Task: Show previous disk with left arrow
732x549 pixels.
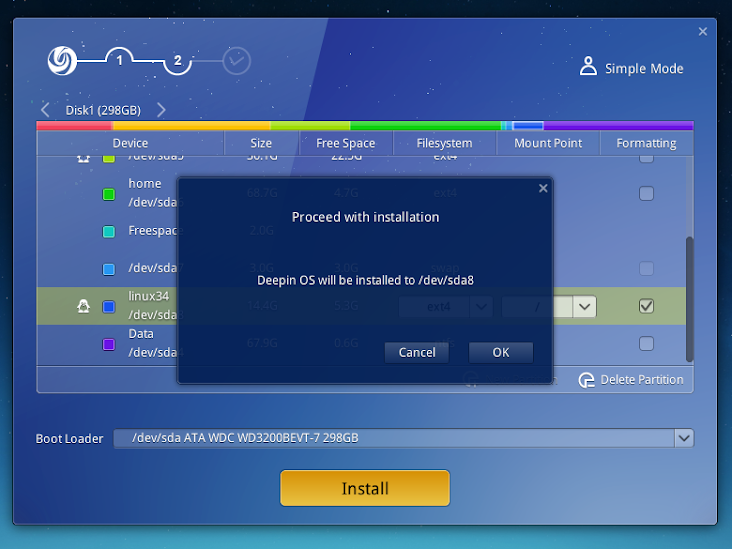Action: click(46, 110)
